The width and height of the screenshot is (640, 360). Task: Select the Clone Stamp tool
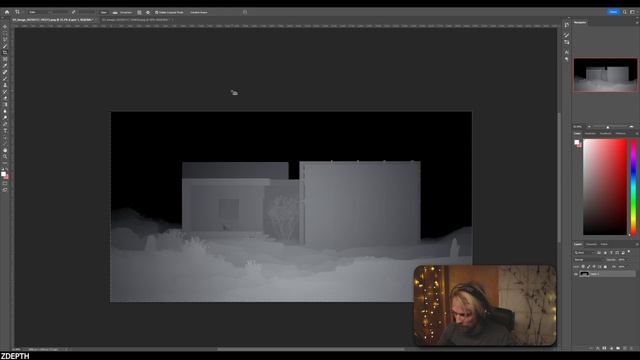click(5, 85)
